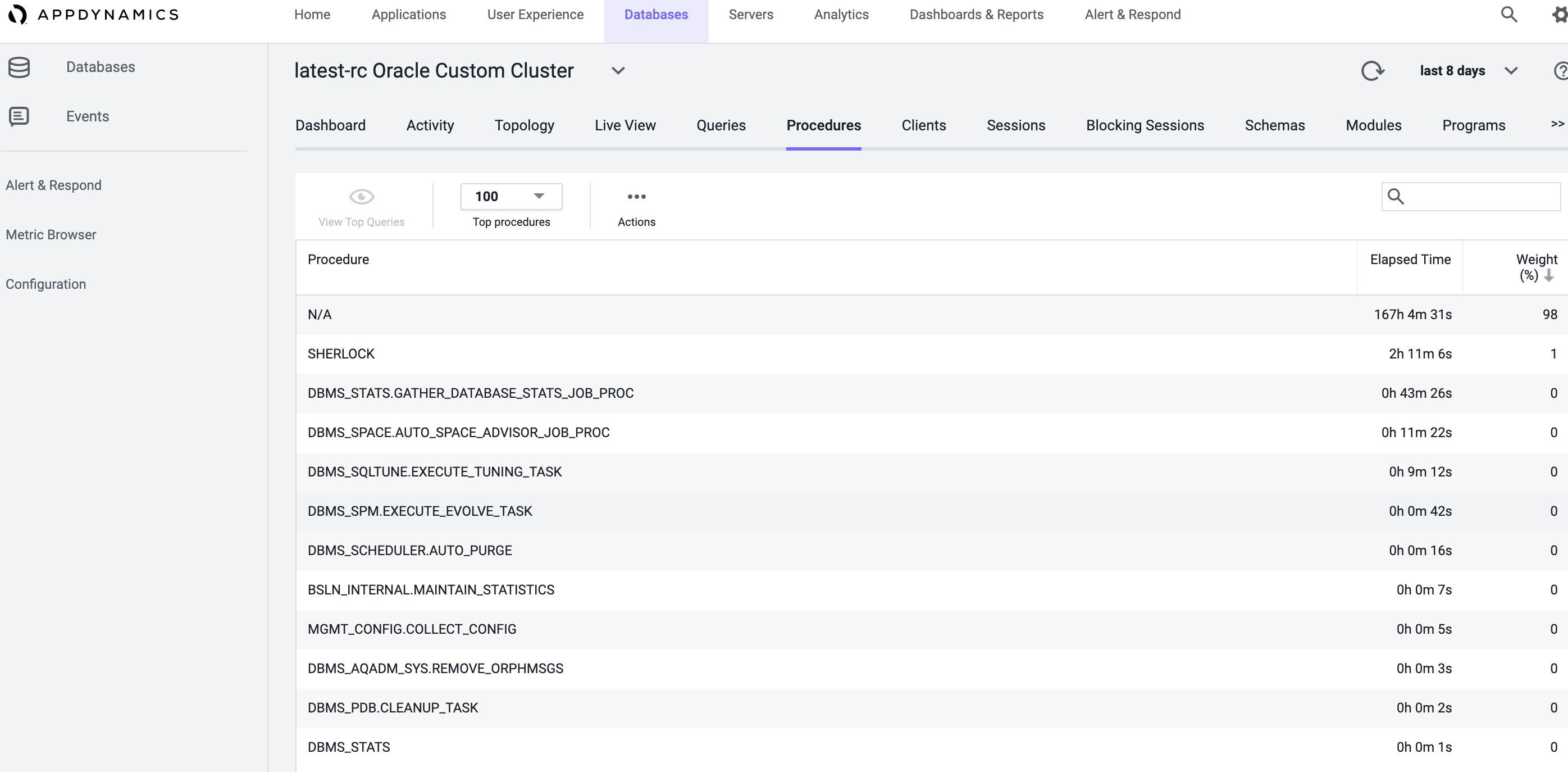Focus the procedure search input field
Viewport: 1568px width, 772px height.
coord(1471,196)
